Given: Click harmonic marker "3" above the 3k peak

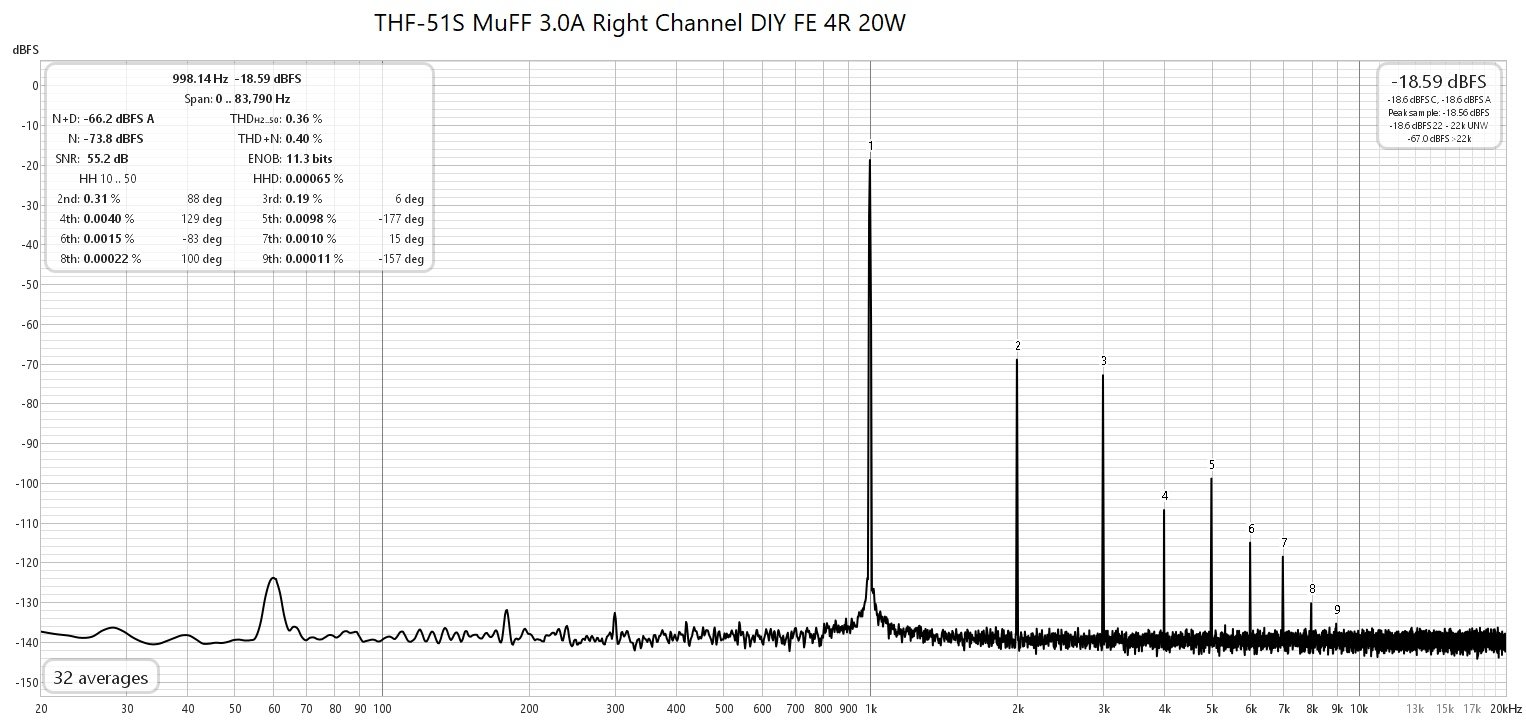Looking at the screenshot, I should [1103, 361].
